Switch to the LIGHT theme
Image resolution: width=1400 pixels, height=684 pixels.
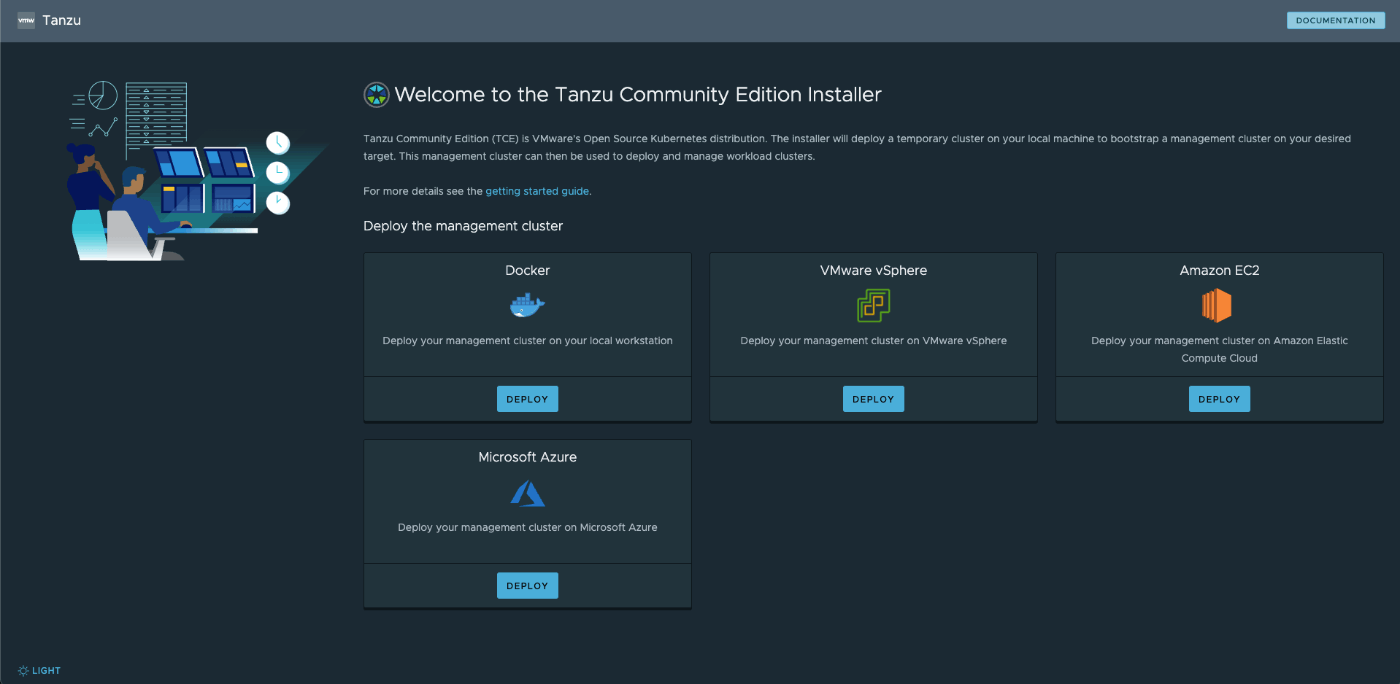(39, 671)
